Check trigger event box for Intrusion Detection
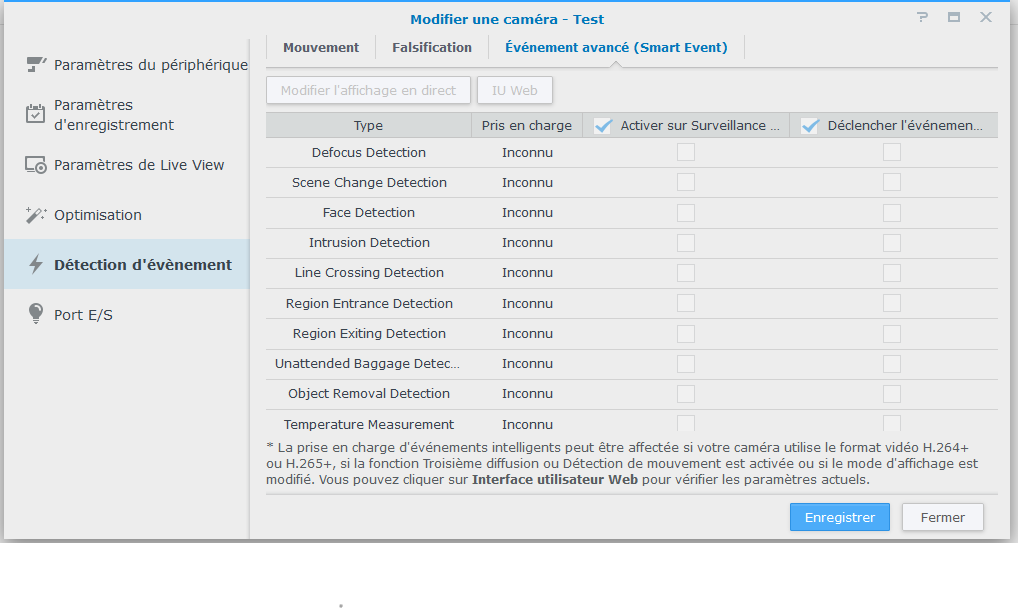Viewport: 1018px width, 609px height. (892, 243)
